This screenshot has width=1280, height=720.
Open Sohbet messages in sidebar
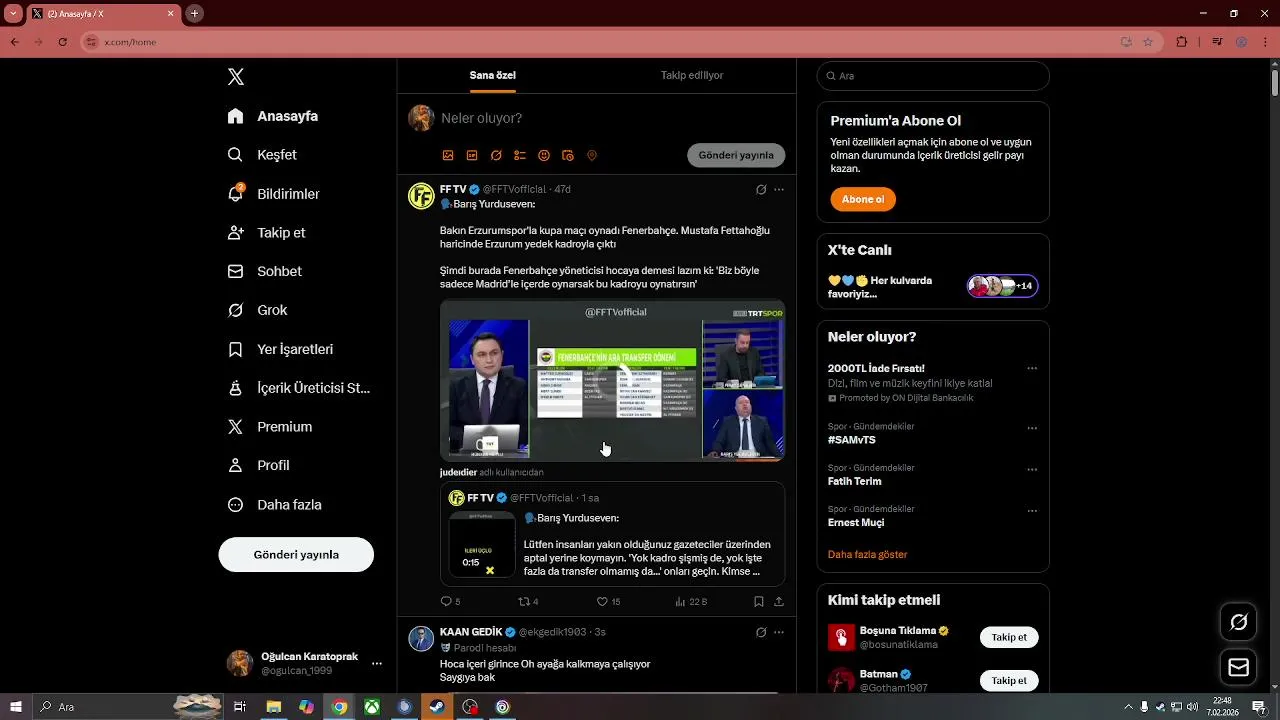click(x=265, y=271)
